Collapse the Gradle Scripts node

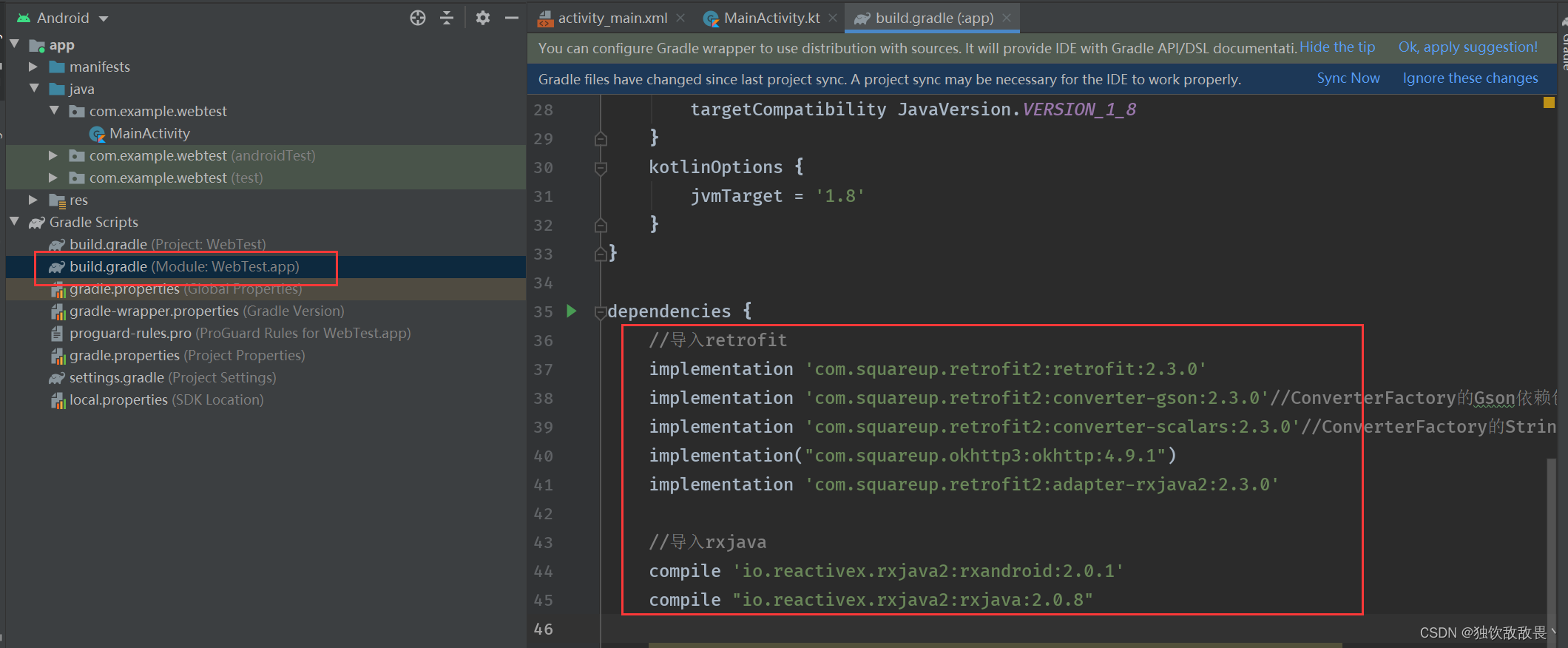click(x=14, y=221)
